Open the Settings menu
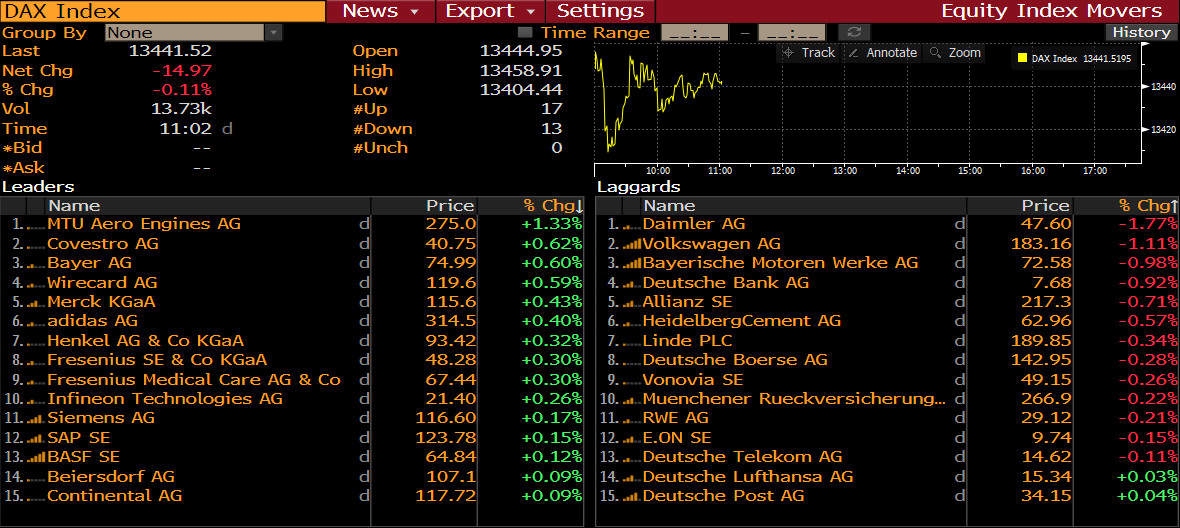 (601, 11)
